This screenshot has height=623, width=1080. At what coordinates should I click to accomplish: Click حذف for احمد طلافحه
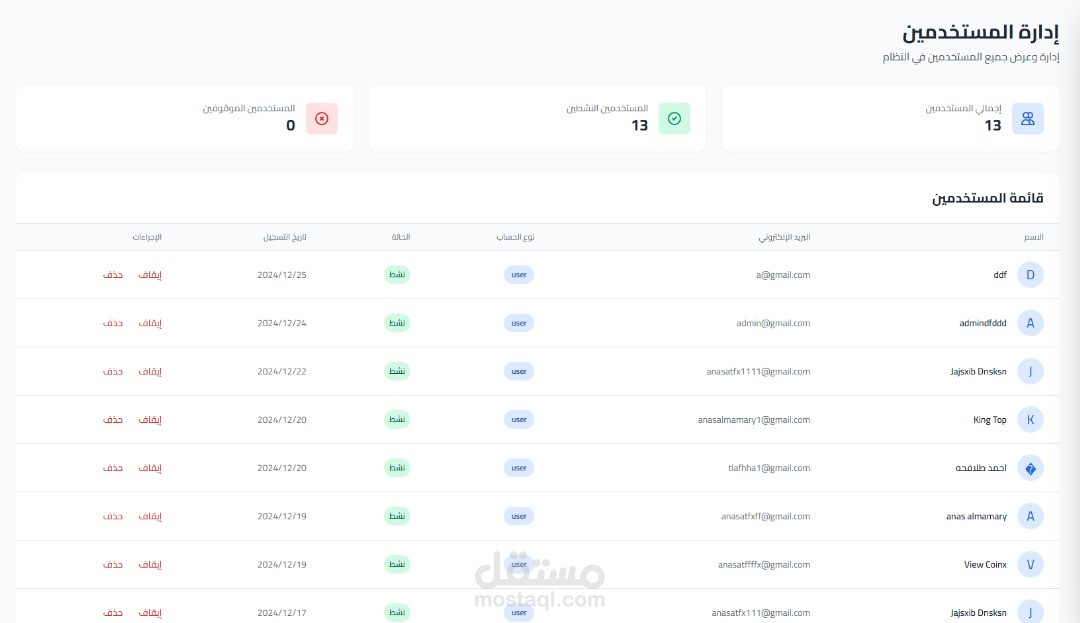coord(113,468)
